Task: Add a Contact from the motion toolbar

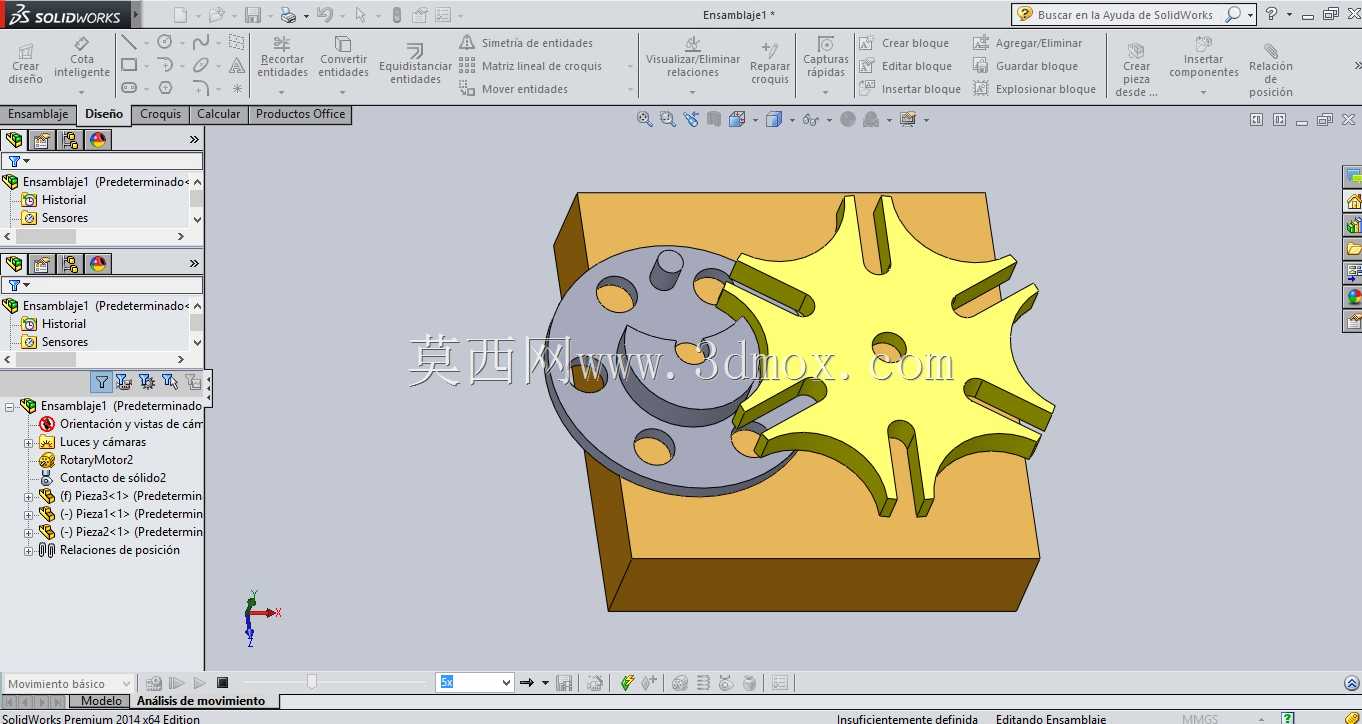Action: [x=726, y=683]
